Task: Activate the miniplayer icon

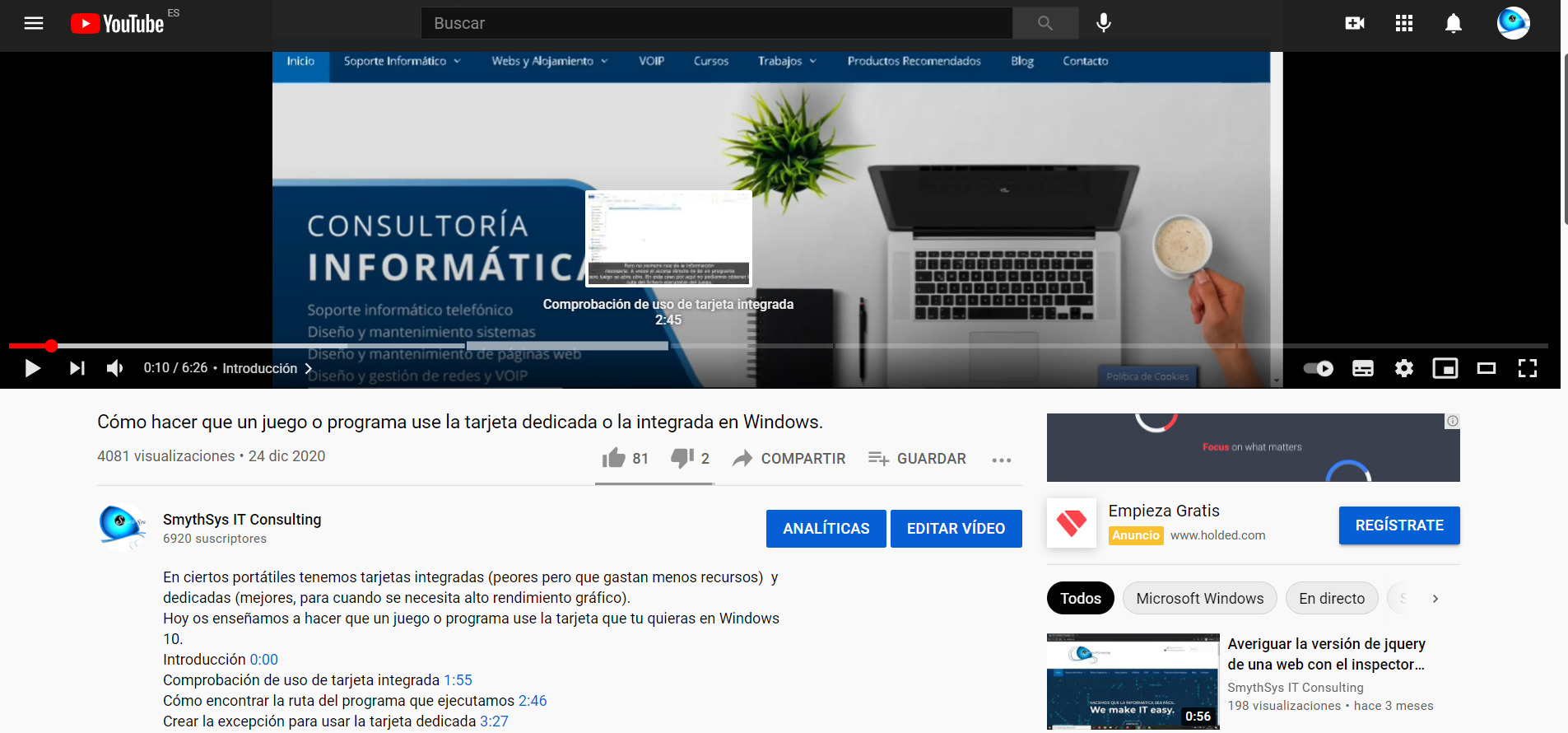Action: (1445, 368)
